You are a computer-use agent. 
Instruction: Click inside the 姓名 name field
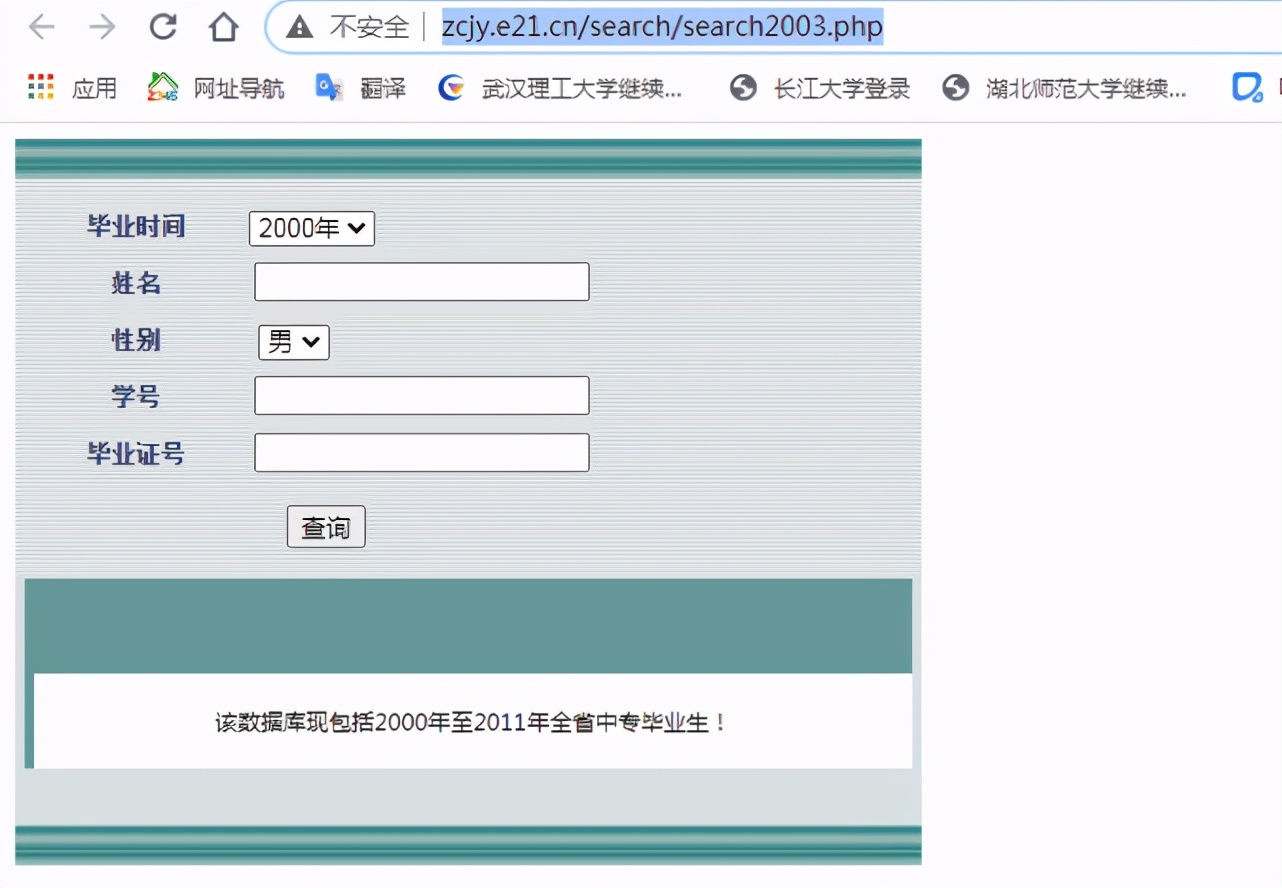tap(420, 281)
